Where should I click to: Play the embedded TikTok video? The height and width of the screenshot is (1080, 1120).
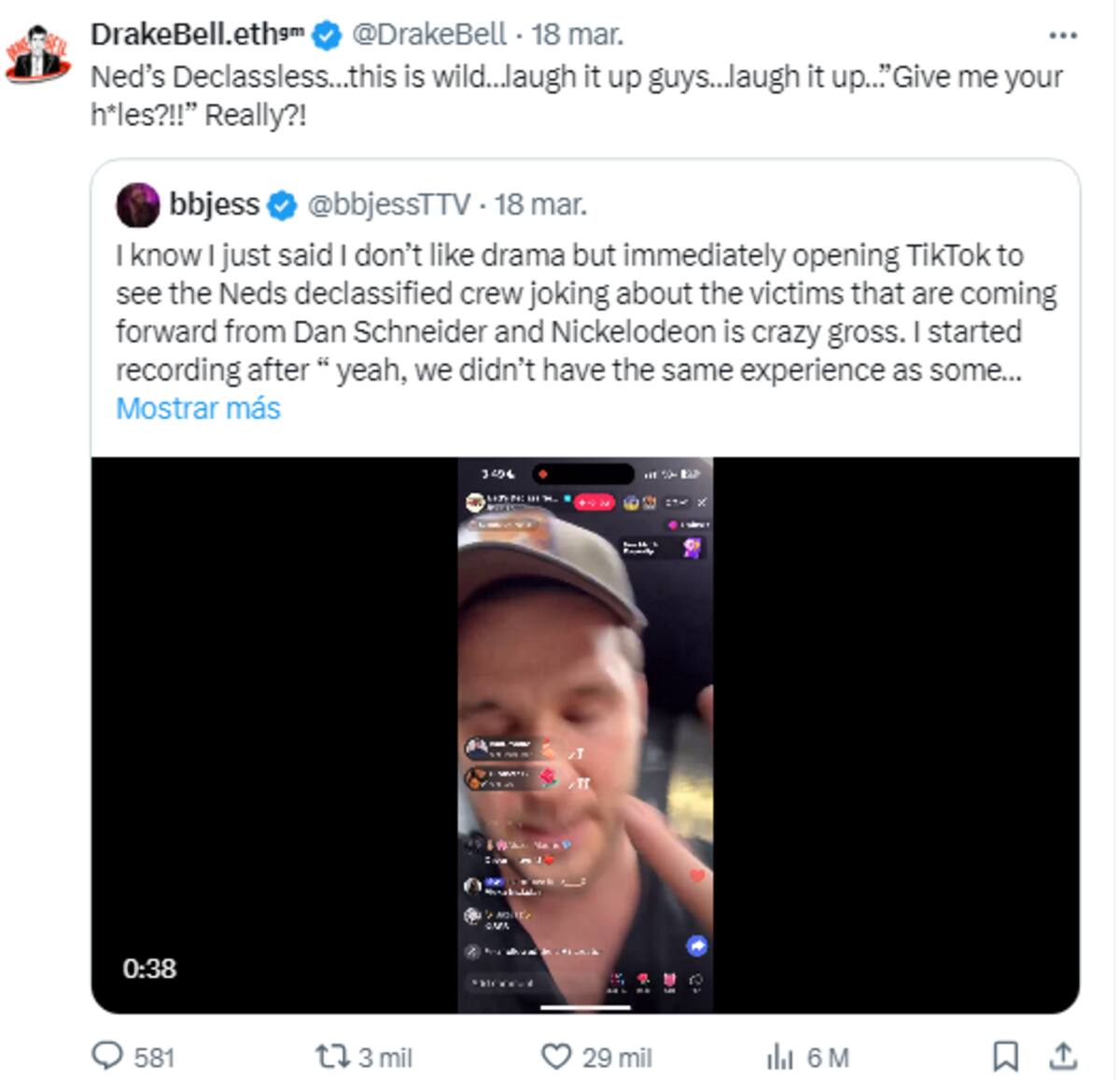tap(585, 734)
